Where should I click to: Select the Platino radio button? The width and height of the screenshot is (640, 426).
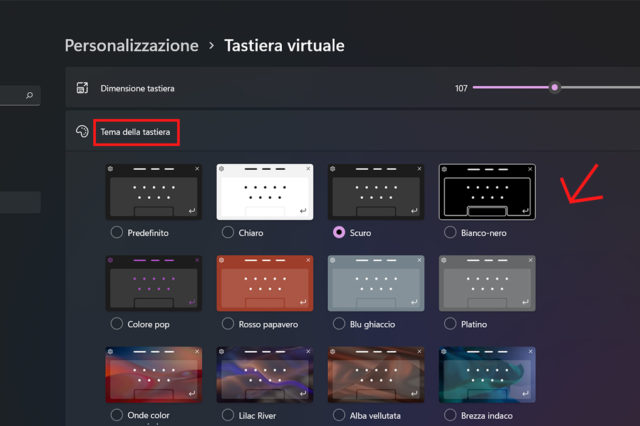pos(450,324)
